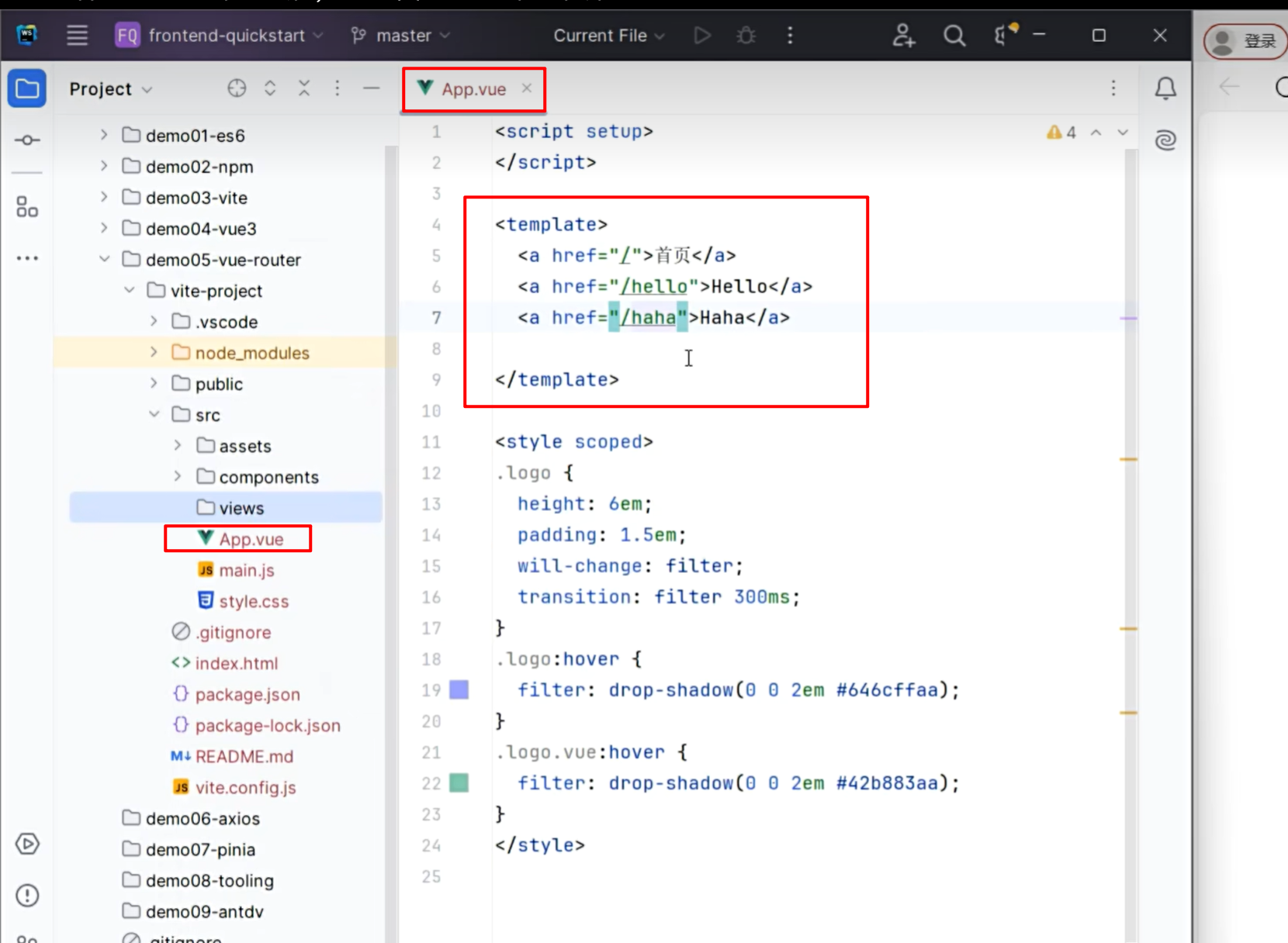Image resolution: width=1288 pixels, height=943 pixels.
Task: Close the App.vue editor tab
Action: (527, 88)
